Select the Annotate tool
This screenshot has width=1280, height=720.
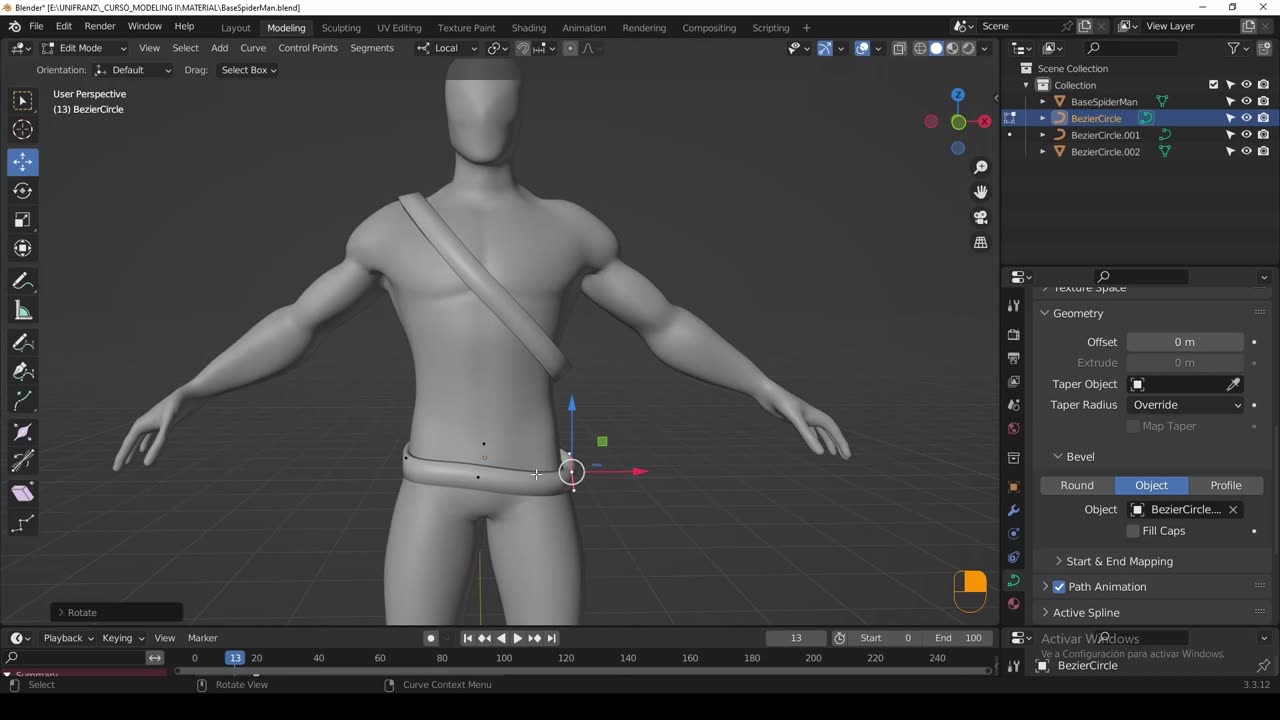click(22, 281)
